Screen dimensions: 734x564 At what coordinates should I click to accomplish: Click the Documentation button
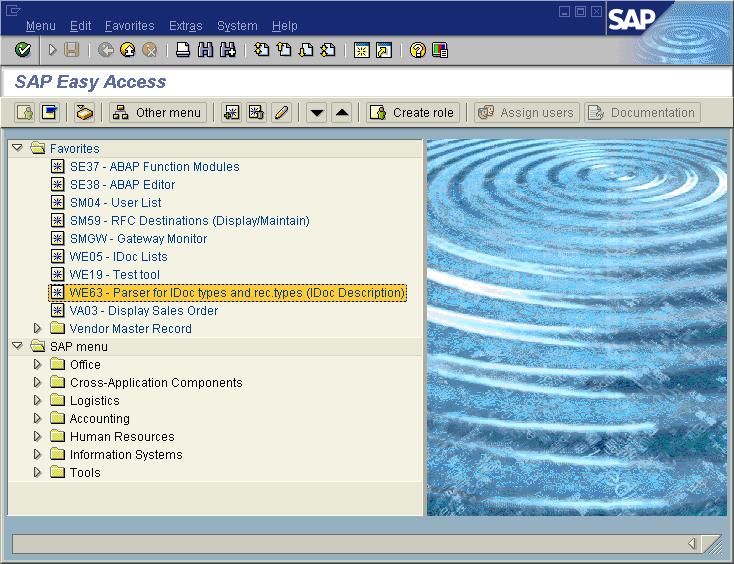click(642, 112)
